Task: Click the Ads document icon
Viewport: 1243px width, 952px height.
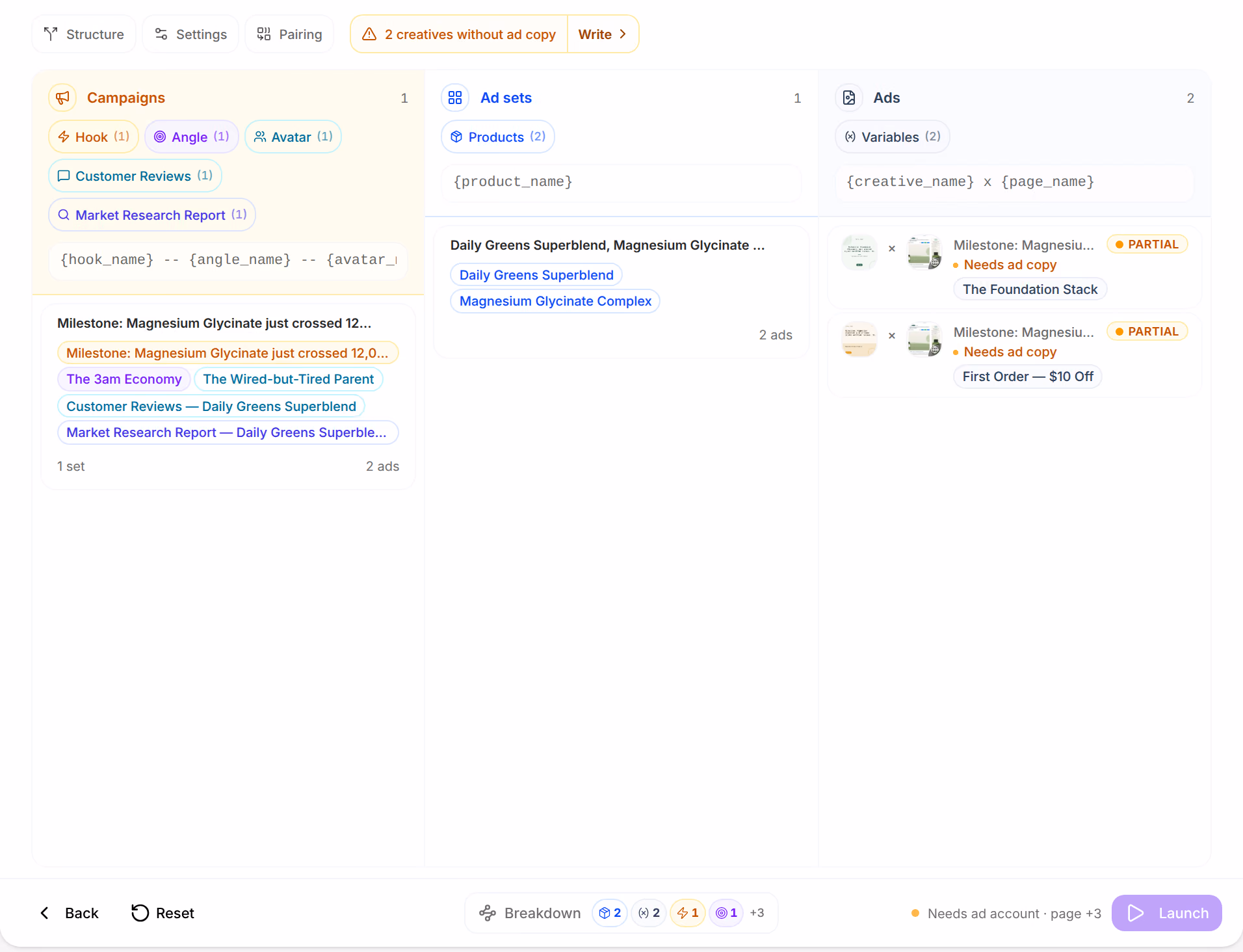Action: (849, 98)
